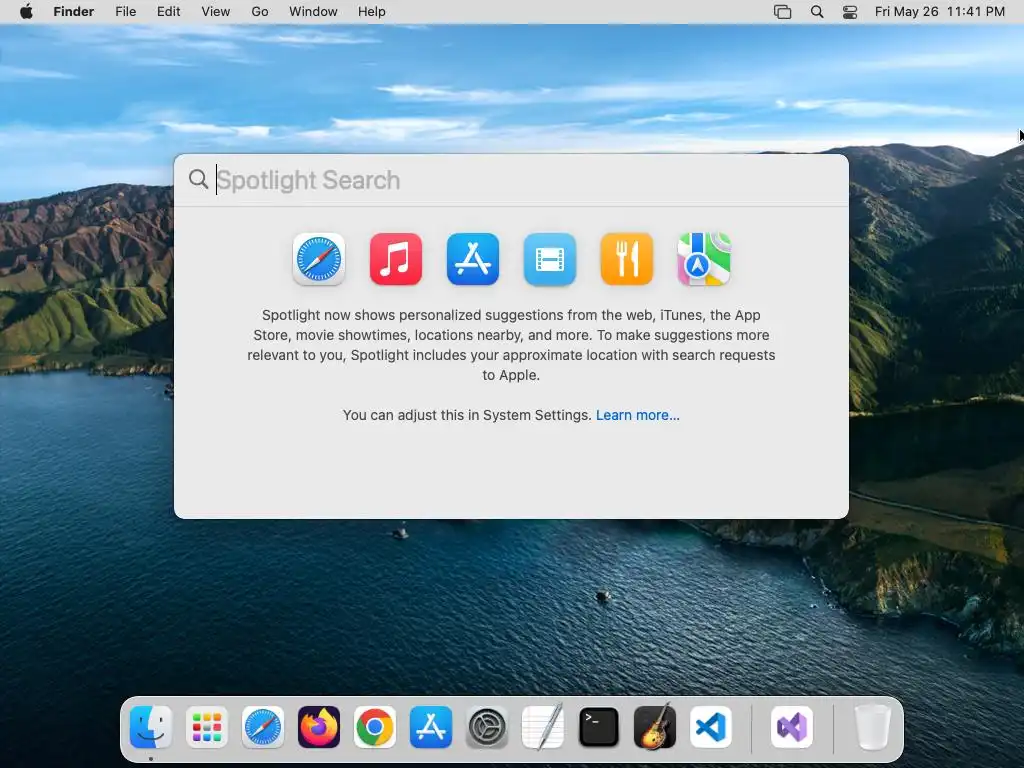The image size is (1024, 768).
Task: Launch Visual Studio from the Dock
Action: [792, 727]
